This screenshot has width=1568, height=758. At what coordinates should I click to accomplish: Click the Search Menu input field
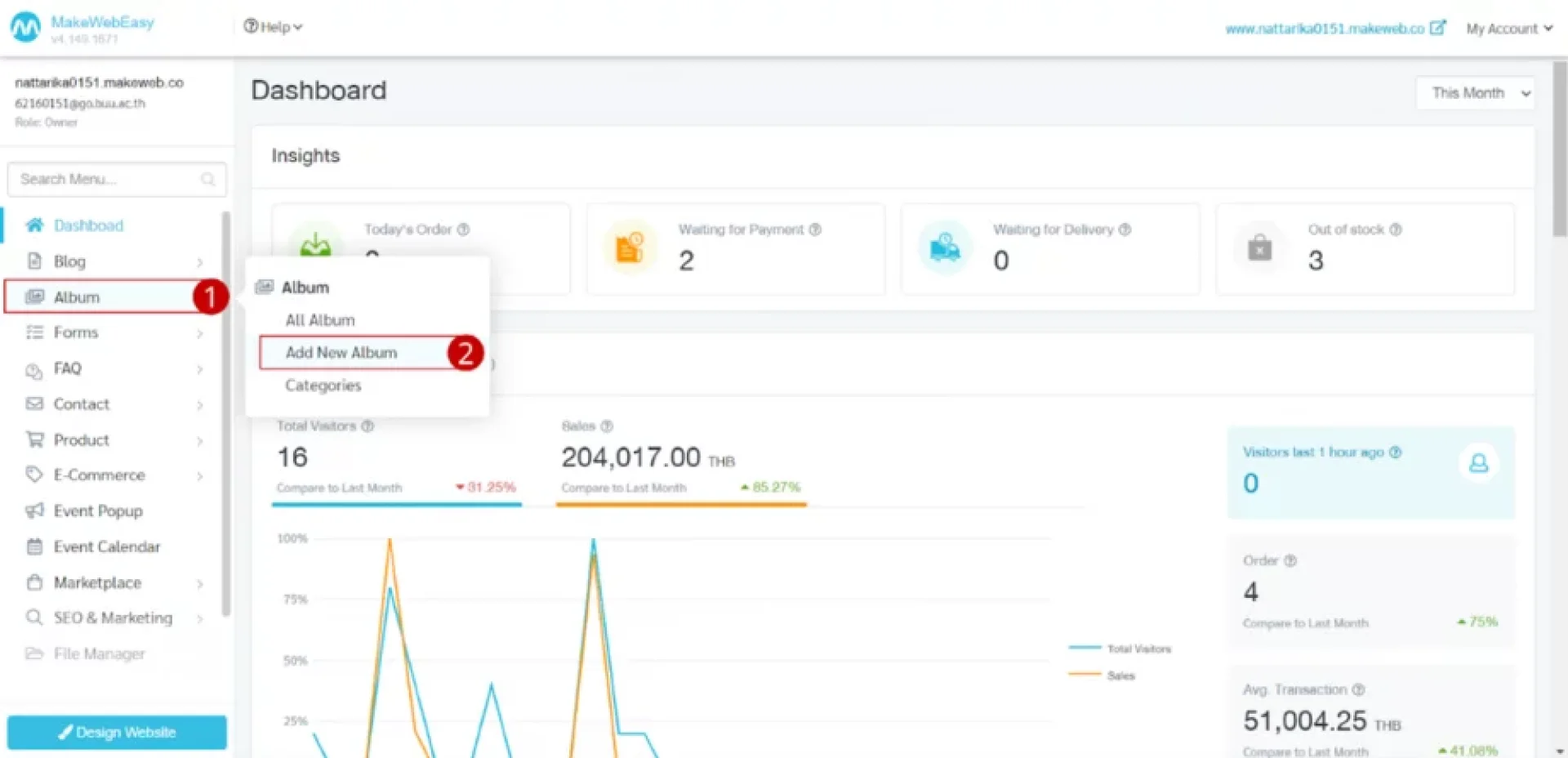pyautogui.click(x=106, y=180)
